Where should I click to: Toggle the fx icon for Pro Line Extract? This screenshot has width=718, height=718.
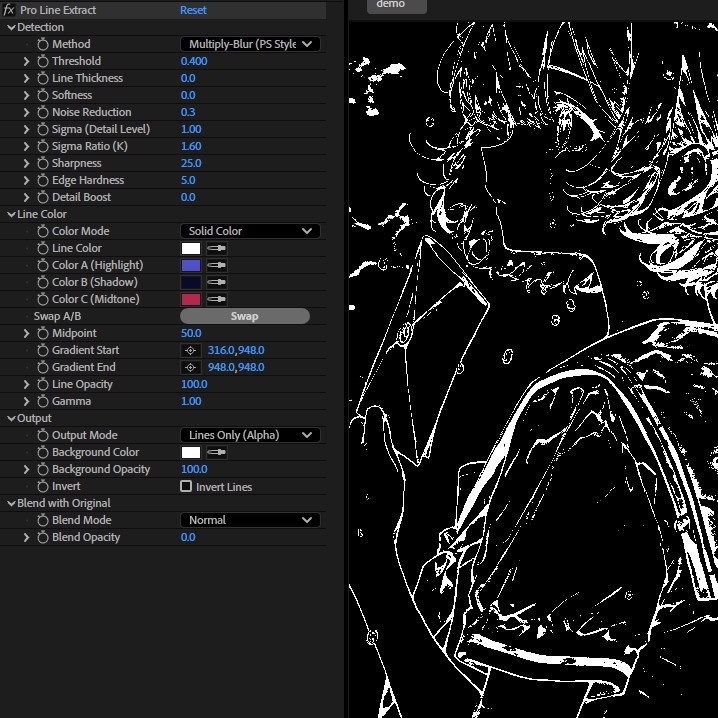(x=9, y=10)
